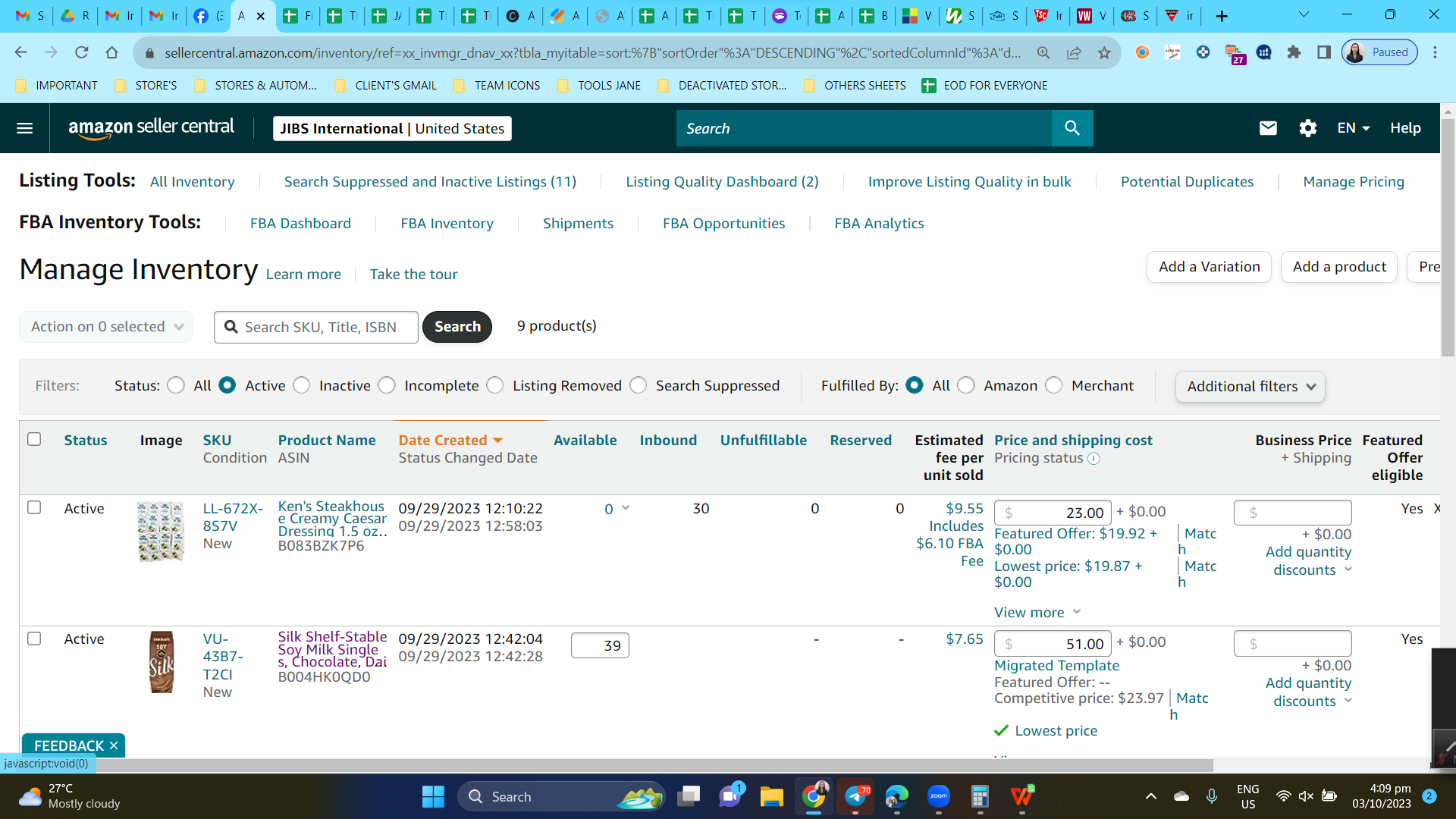The height and width of the screenshot is (819, 1456).
Task: Open the messages envelope icon
Action: pos(1268,128)
